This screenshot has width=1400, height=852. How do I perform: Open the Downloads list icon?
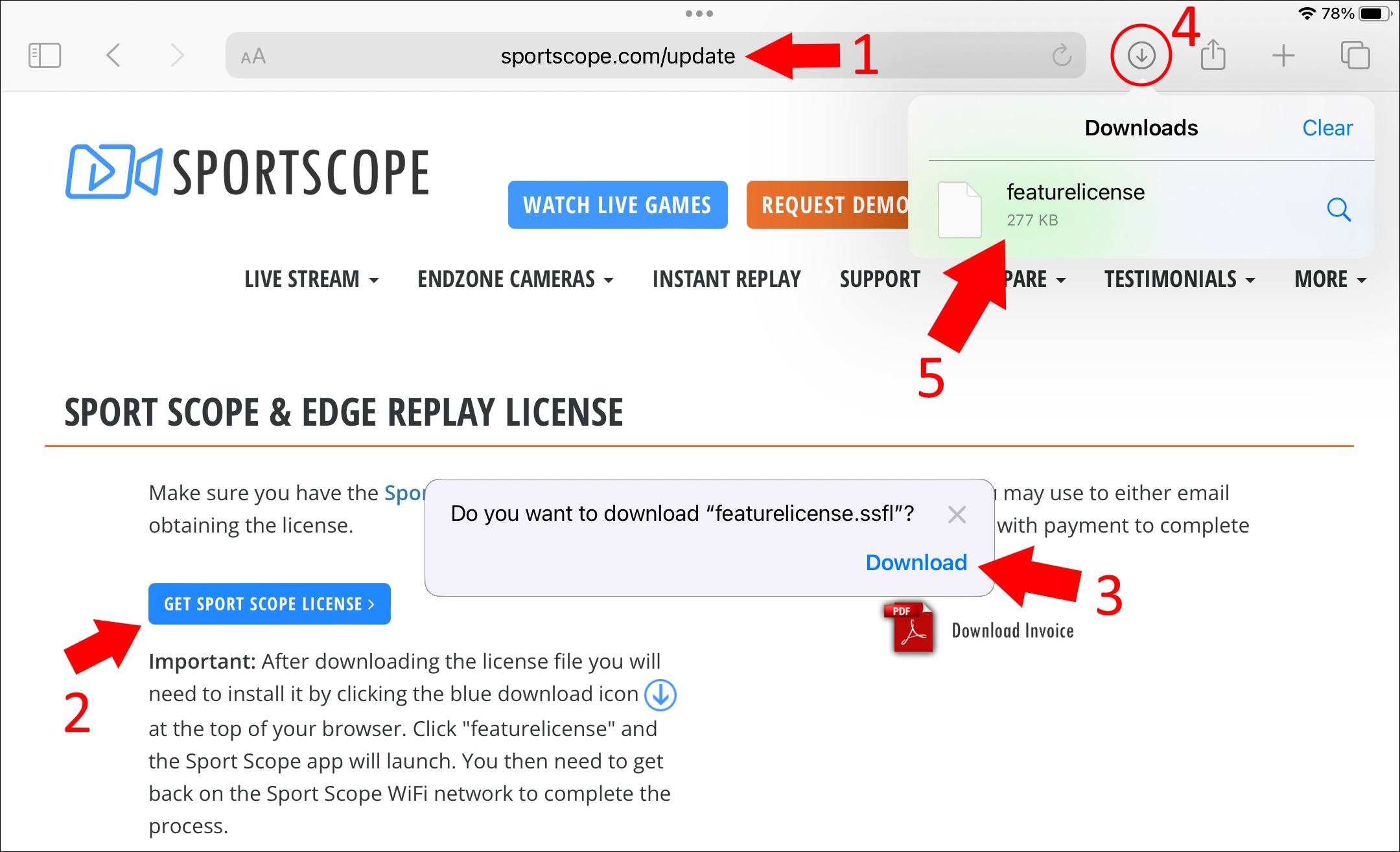1141,54
